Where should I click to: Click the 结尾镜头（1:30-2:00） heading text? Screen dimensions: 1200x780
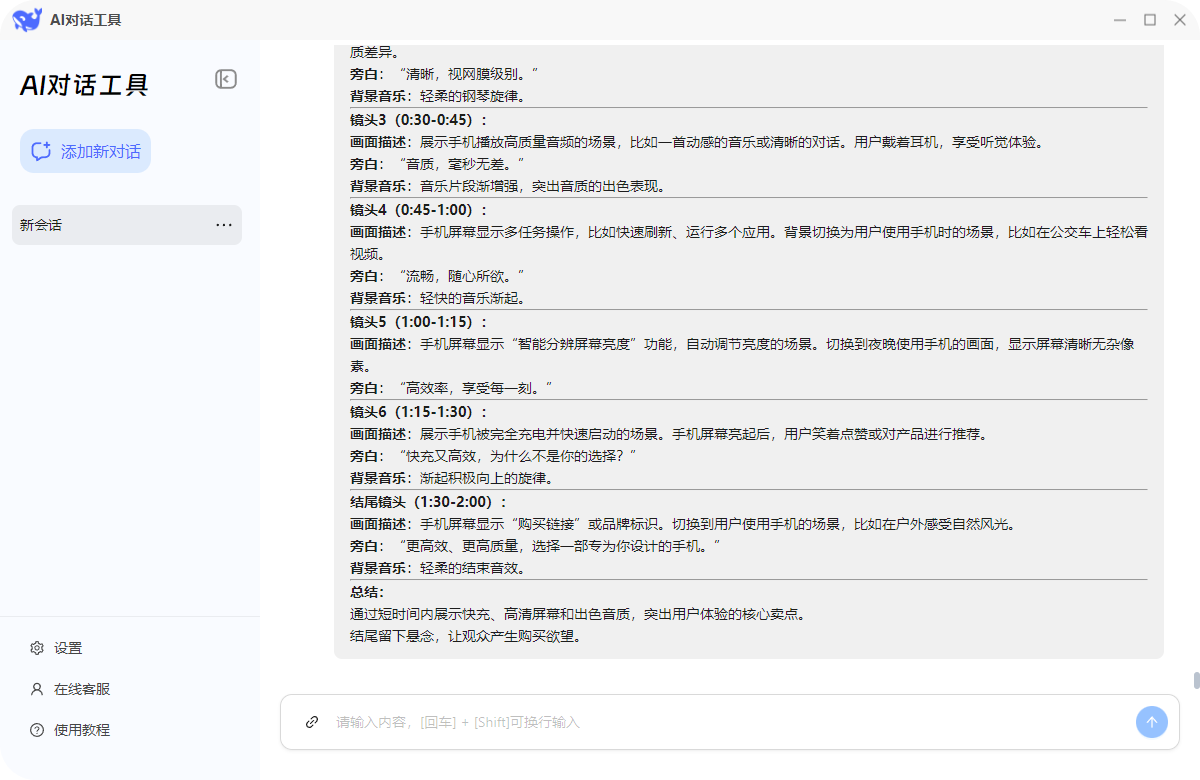pyautogui.click(x=429, y=502)
